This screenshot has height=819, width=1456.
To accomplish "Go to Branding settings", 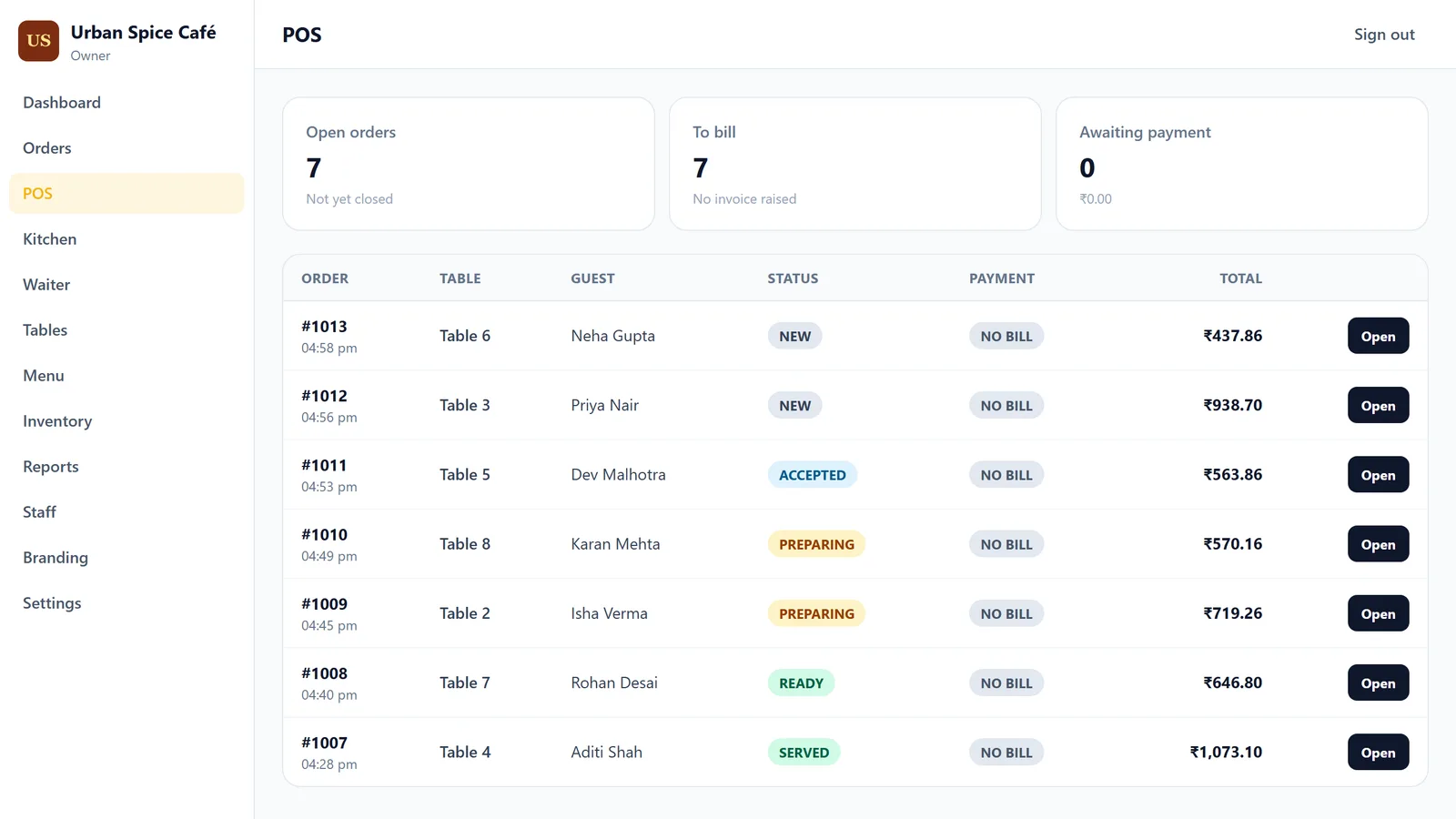I will click(x=126, y=558).
